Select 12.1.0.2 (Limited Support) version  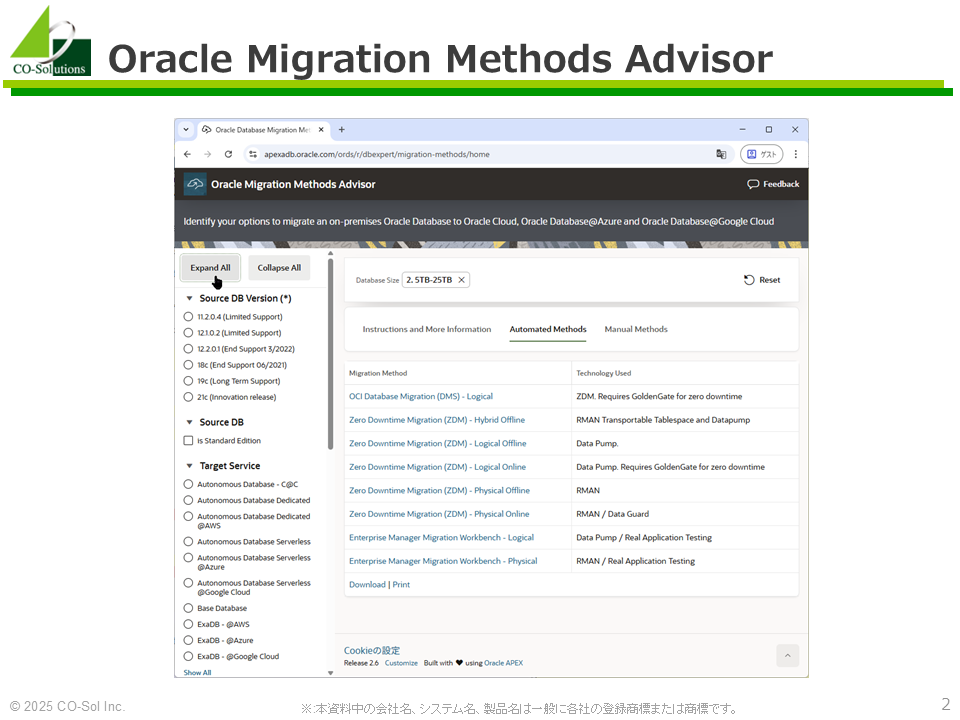click(189, 332)
